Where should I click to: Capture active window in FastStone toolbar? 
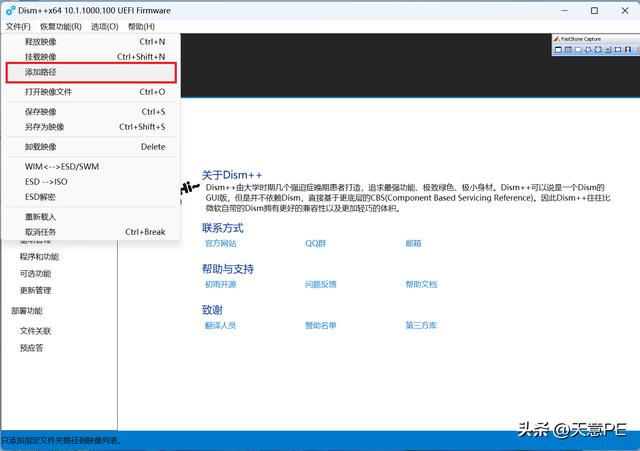click(x=558, y=49)
